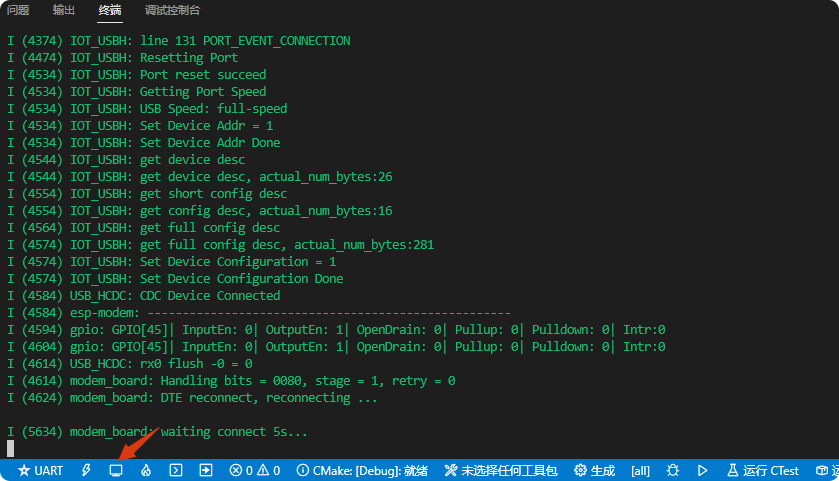Select the 终端 terminal tab
The width and height of the screenshot is (839, 481).
pyautogui.click(x=110, y=10)
